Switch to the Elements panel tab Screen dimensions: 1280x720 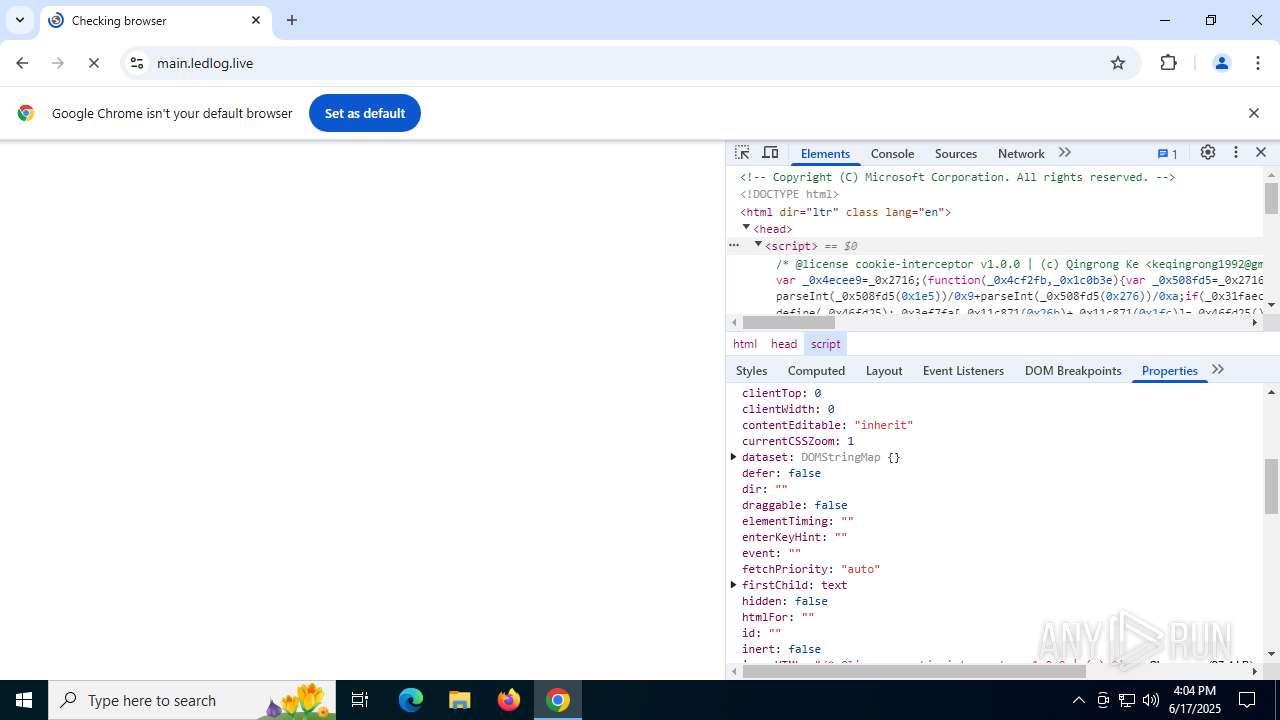click(x=825, y=153)
